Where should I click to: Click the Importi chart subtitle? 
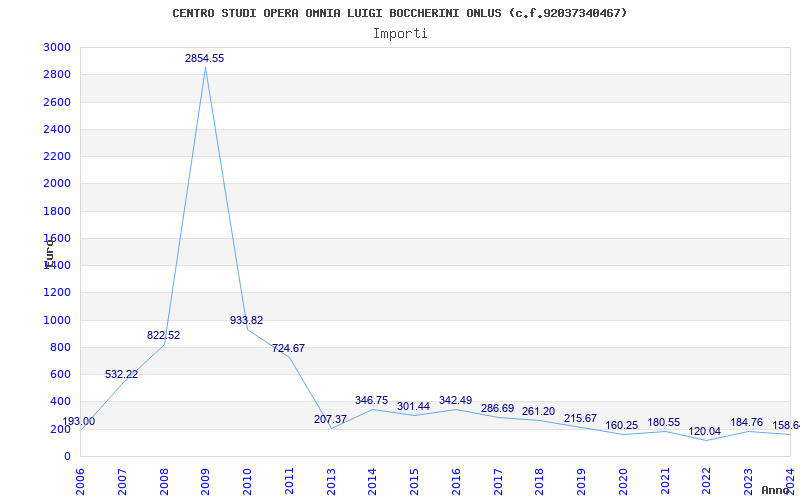click(x=400, y=34)
